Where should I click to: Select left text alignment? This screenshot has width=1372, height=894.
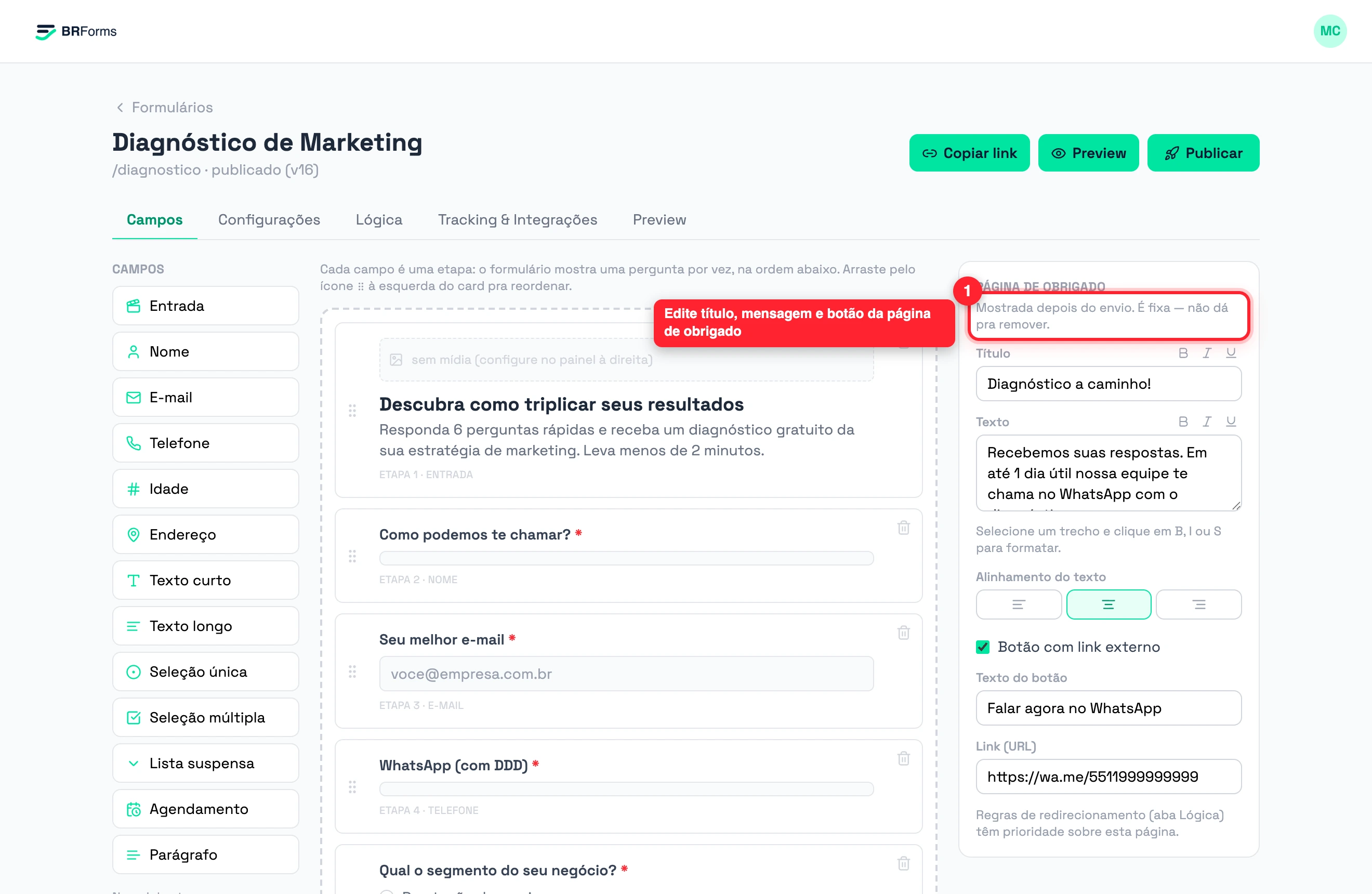1019,604
